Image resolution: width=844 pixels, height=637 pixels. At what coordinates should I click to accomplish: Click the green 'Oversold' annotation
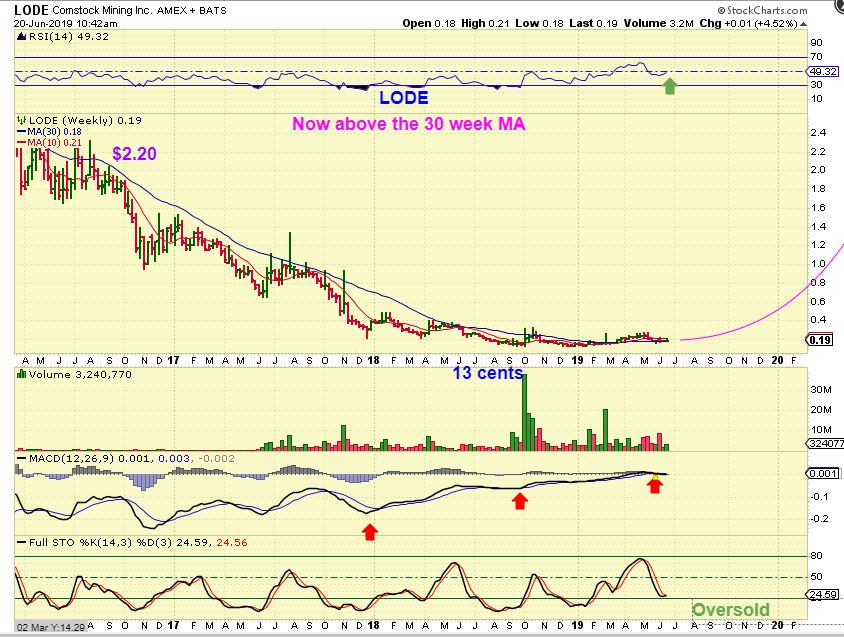(730, 610)
